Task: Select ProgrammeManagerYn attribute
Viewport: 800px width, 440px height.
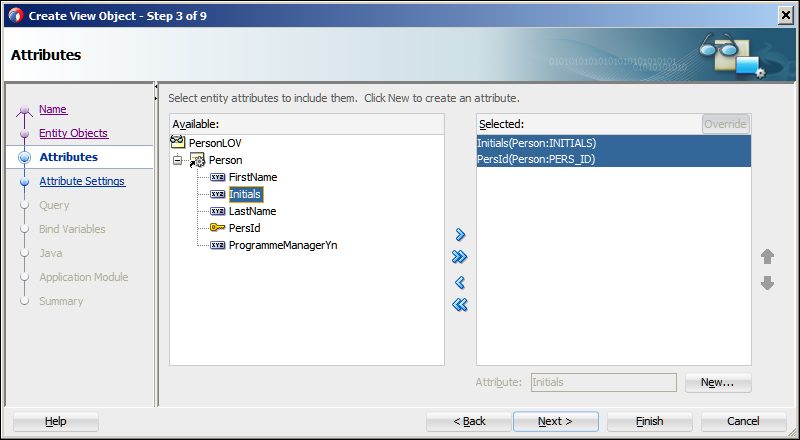Action: [283, 245]
